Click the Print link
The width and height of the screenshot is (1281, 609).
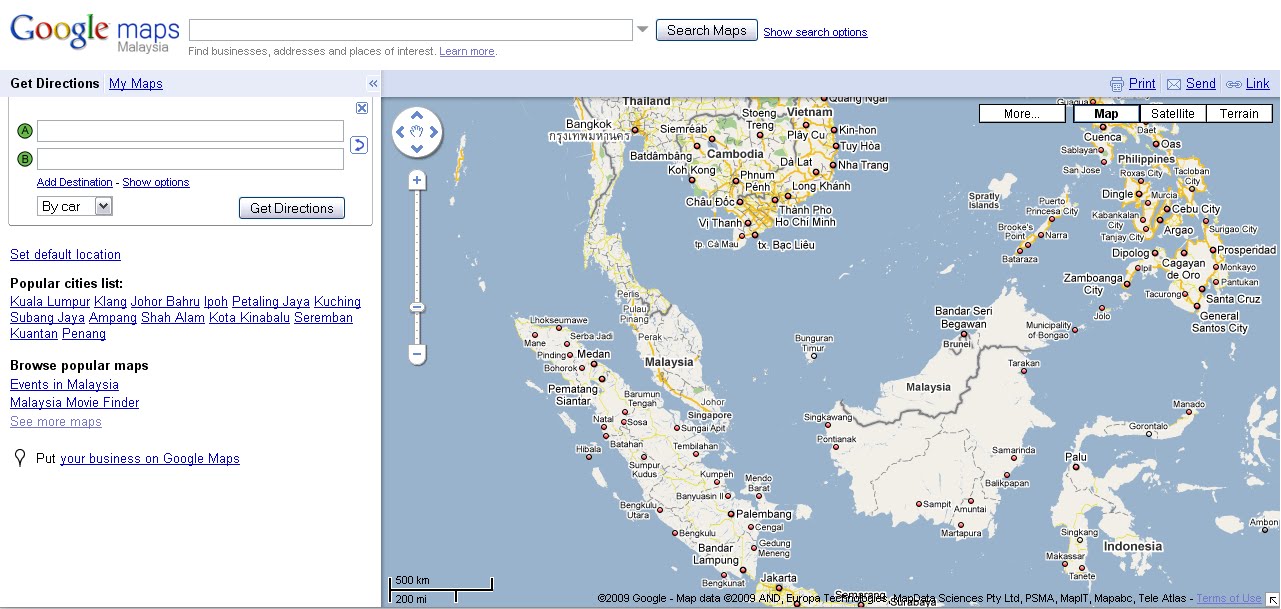click(x=1142, y=84)
